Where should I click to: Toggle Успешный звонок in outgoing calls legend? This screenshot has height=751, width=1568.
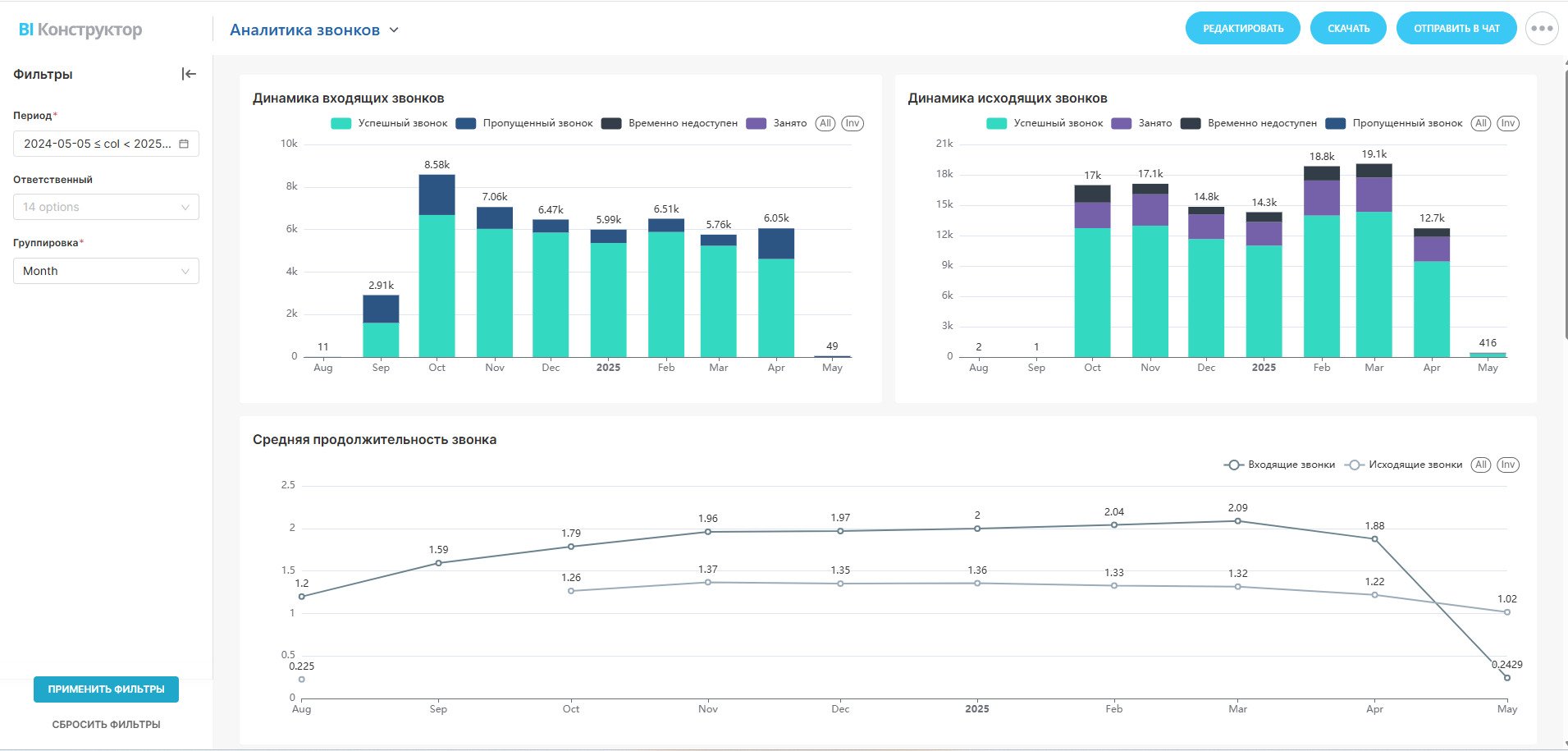coord(1045,123)
